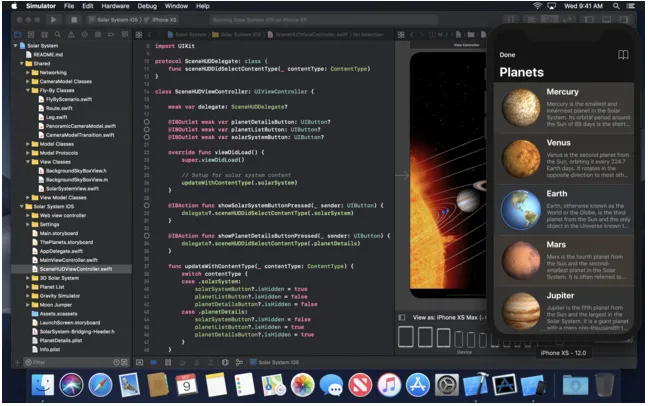Screen dimensions: 648x406
Task: Select the version editor button
Action: point(567,19)
